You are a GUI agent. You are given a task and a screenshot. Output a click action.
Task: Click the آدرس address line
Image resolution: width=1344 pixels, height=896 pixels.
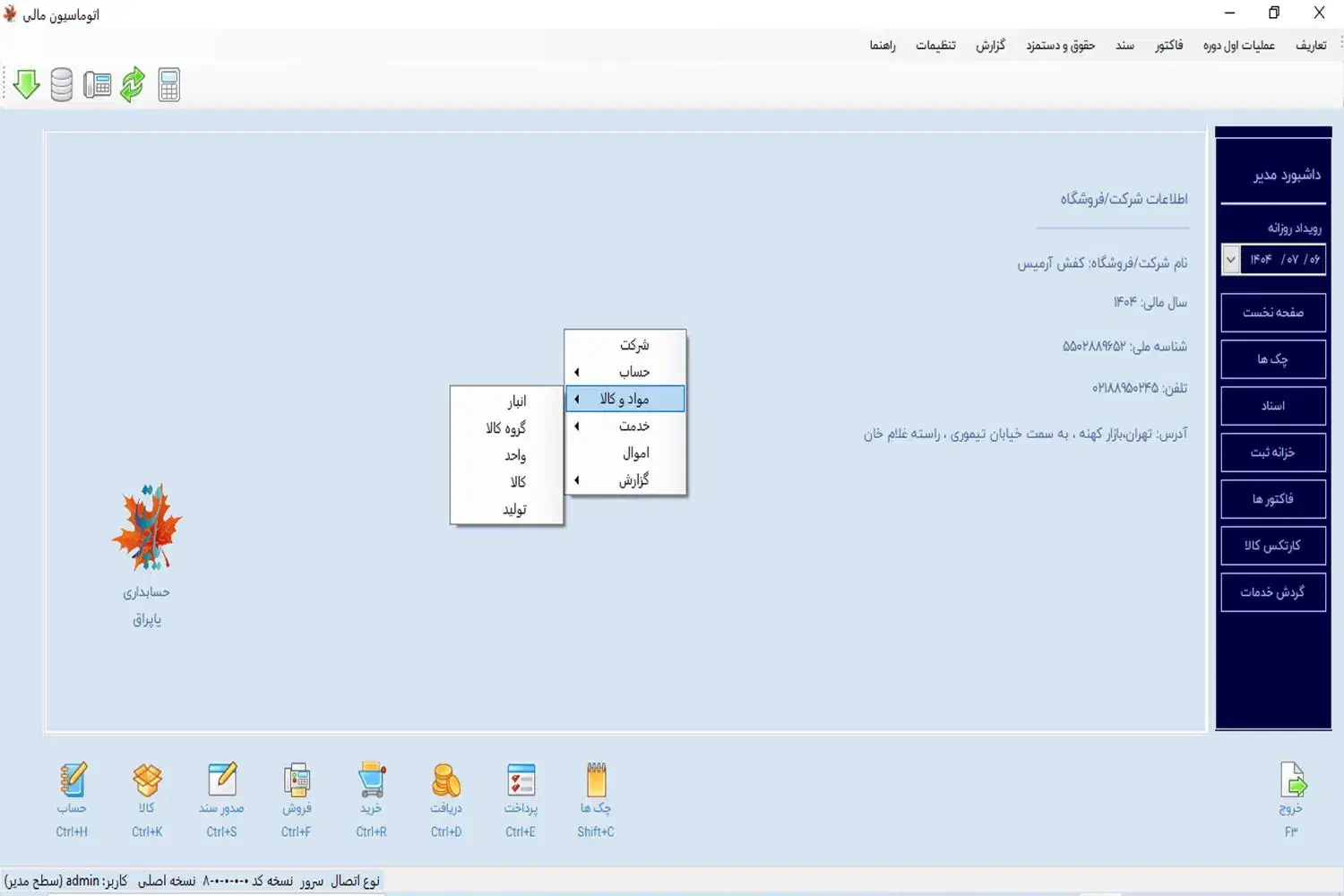click(x=1026, y=435)
